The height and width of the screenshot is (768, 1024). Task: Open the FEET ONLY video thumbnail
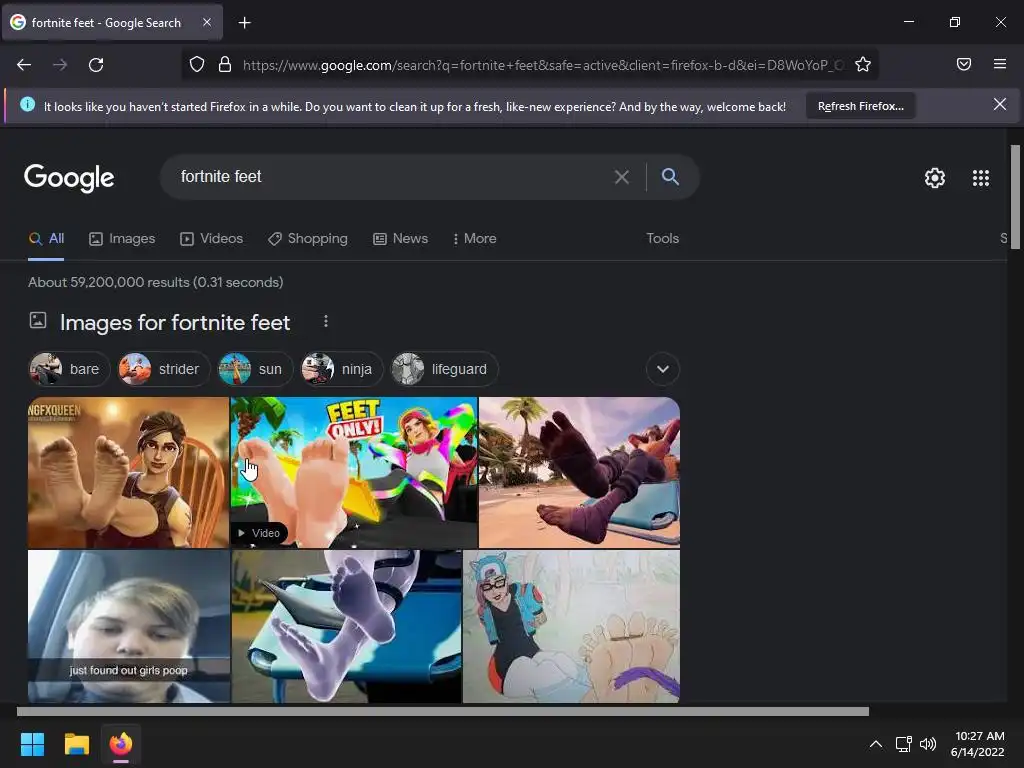click(353, 472)
